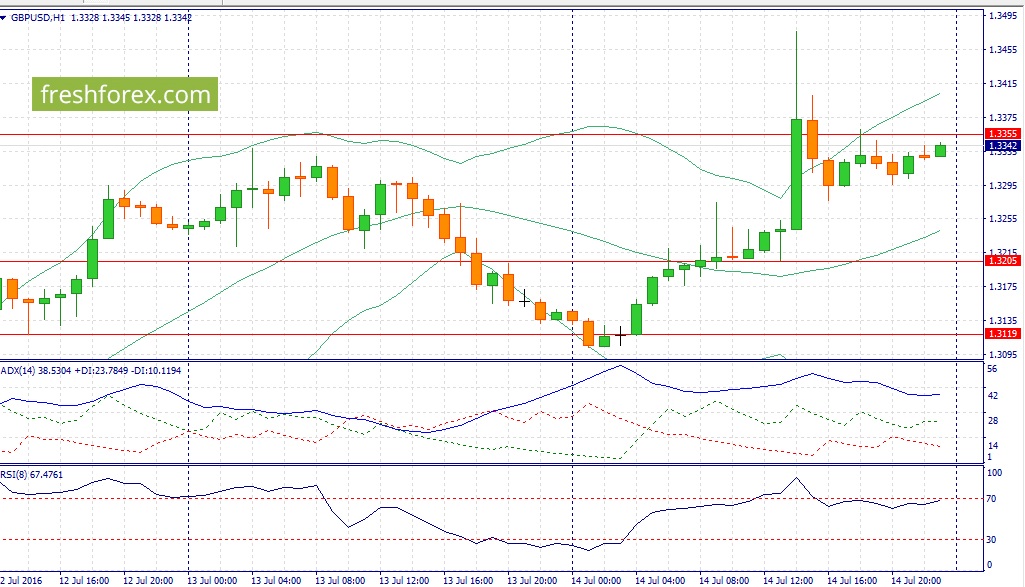Open the GBPUSD,H1 chart title dropdown arrow
Image resolution: width=1025 pixels, height=587 pixels.
(x=4, y=18)
